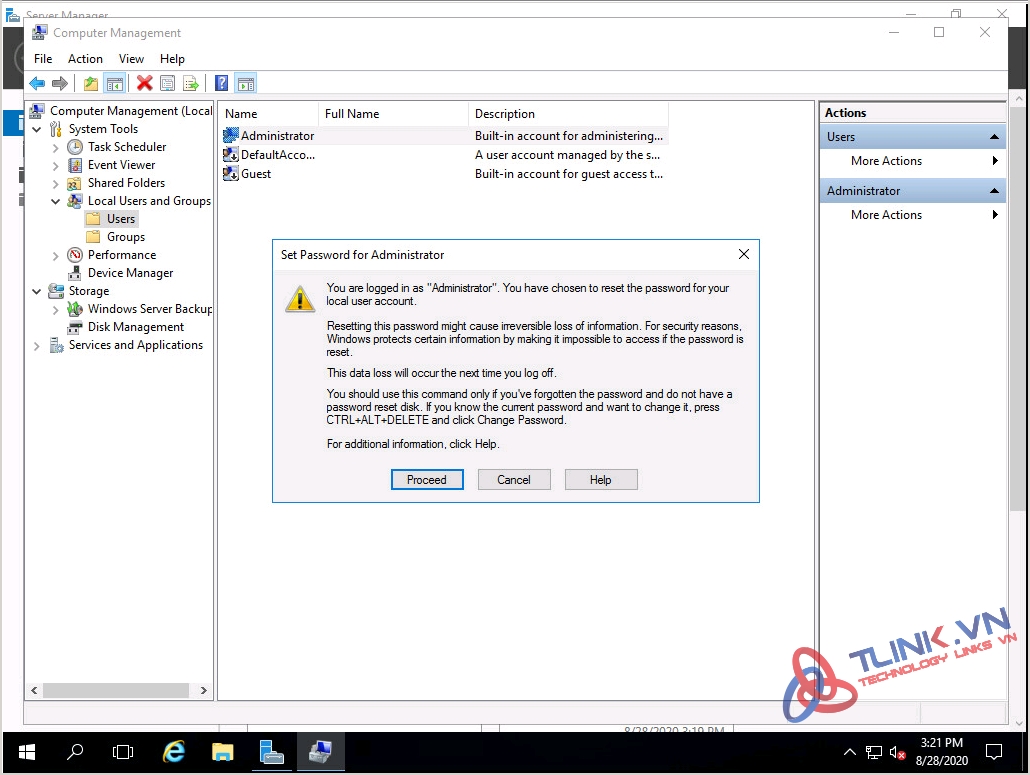Image resolution: width=1030 pixels, height=775 pixels.
Task: Click the red Delete icon in toolbar
Action: [x=144, y=84]
